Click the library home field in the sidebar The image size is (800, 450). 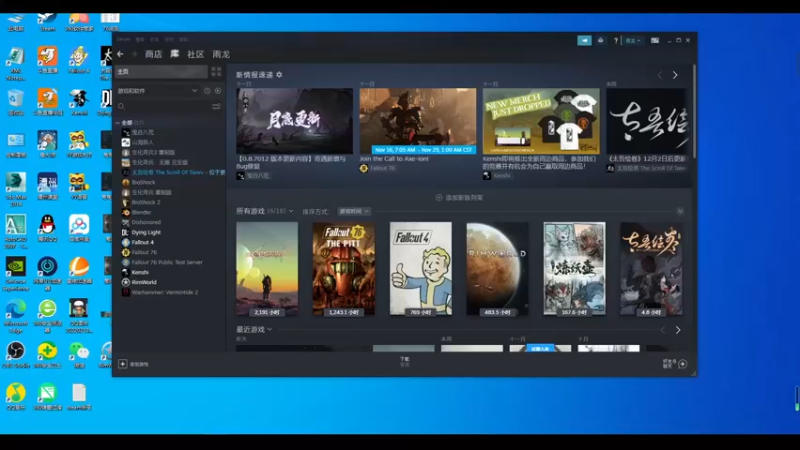(x=161, y=72)
